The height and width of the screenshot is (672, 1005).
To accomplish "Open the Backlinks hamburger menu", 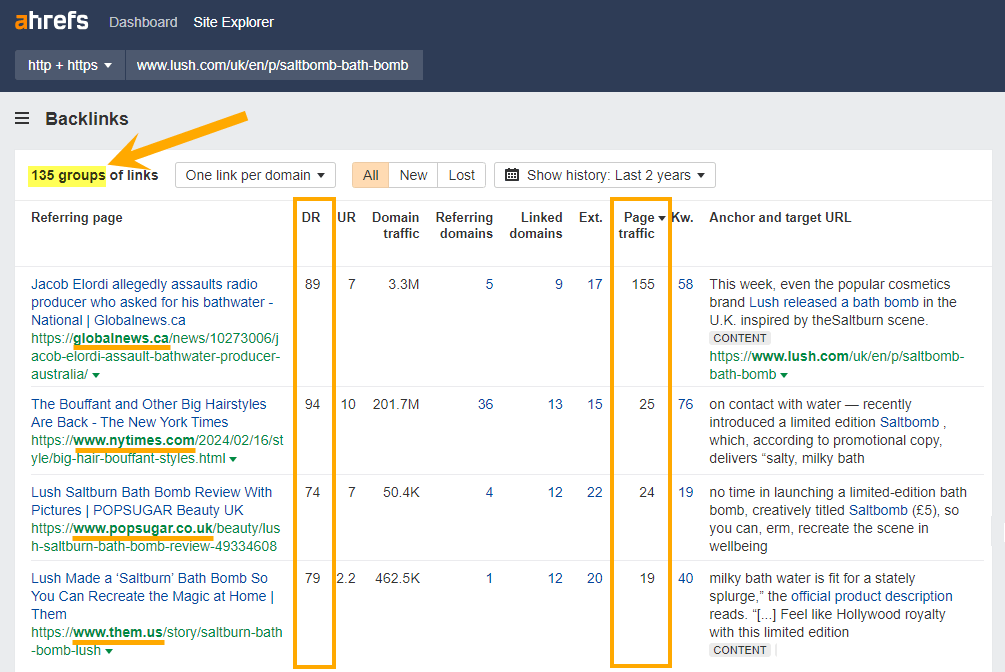I will click(22, 118).
